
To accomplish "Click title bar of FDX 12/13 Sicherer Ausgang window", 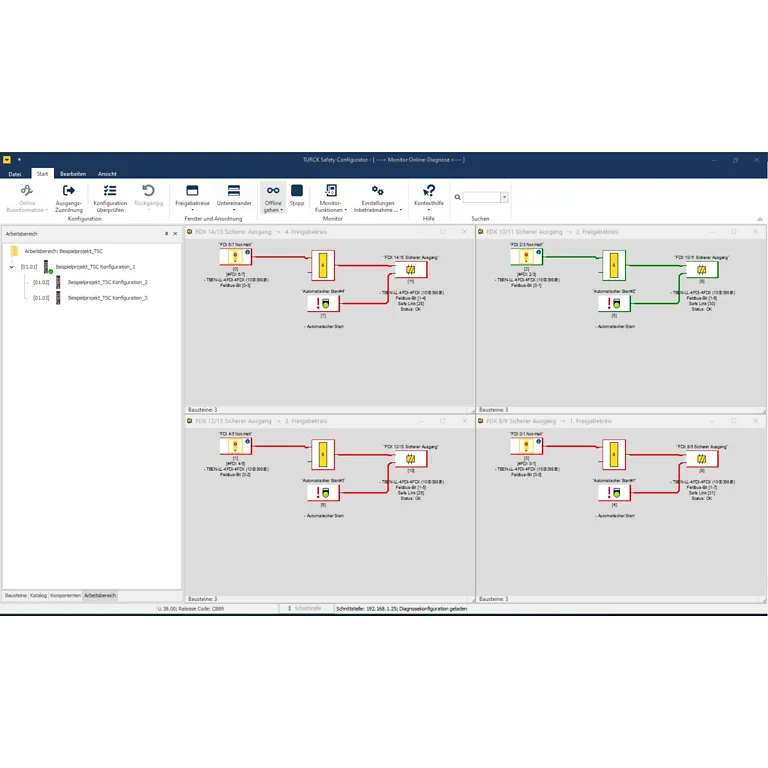I will [329, 421].
